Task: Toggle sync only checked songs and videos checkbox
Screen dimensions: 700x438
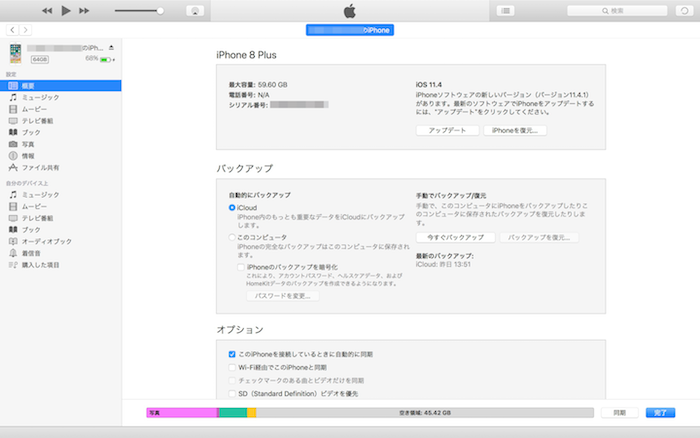Action: click(x=232, y=380)
